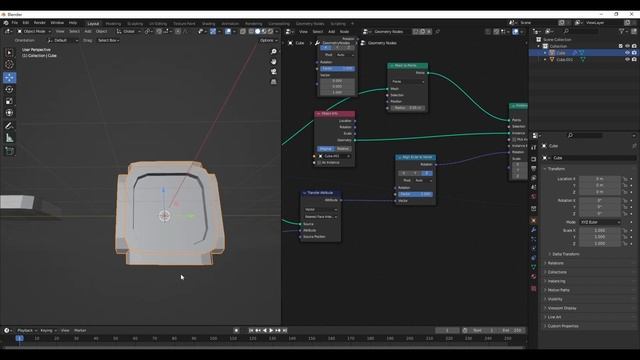Viewport: 640px width, 360px height.
Task: Switch to the Modeling workspace tab
Action: click(x=113, y=24)
